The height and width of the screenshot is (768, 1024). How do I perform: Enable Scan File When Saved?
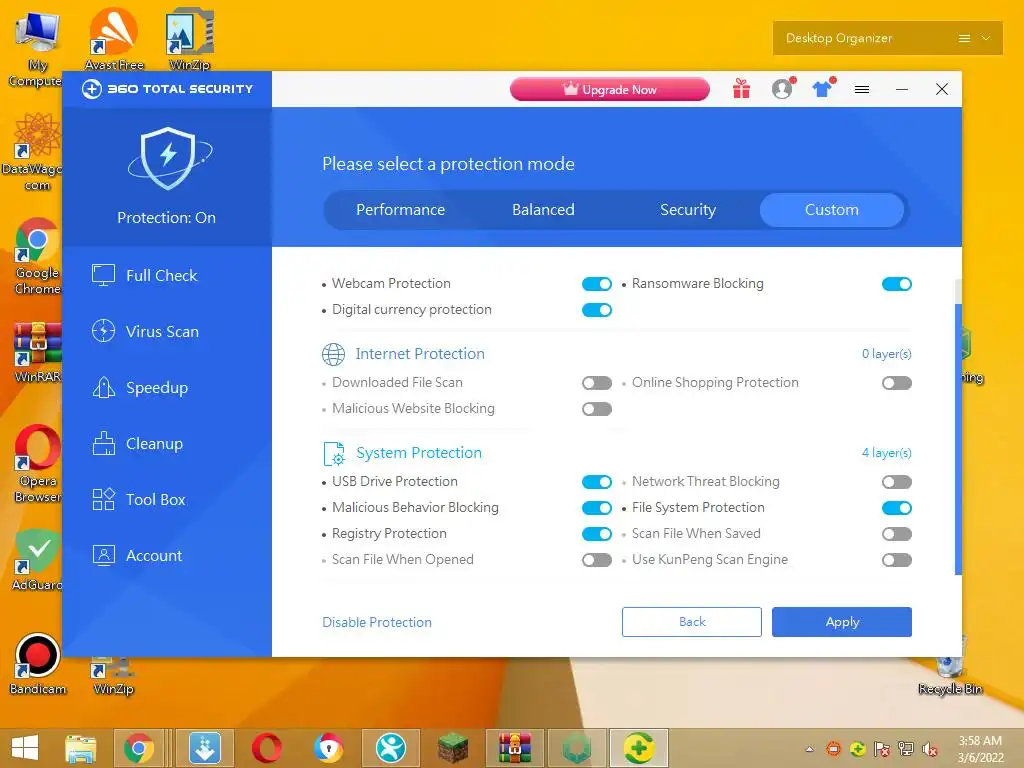(897, 534)
